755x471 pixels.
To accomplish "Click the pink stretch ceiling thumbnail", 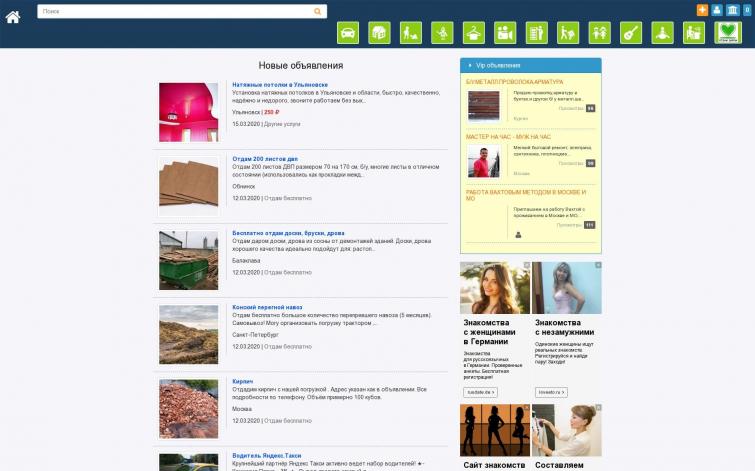I will tap(189, 112).
